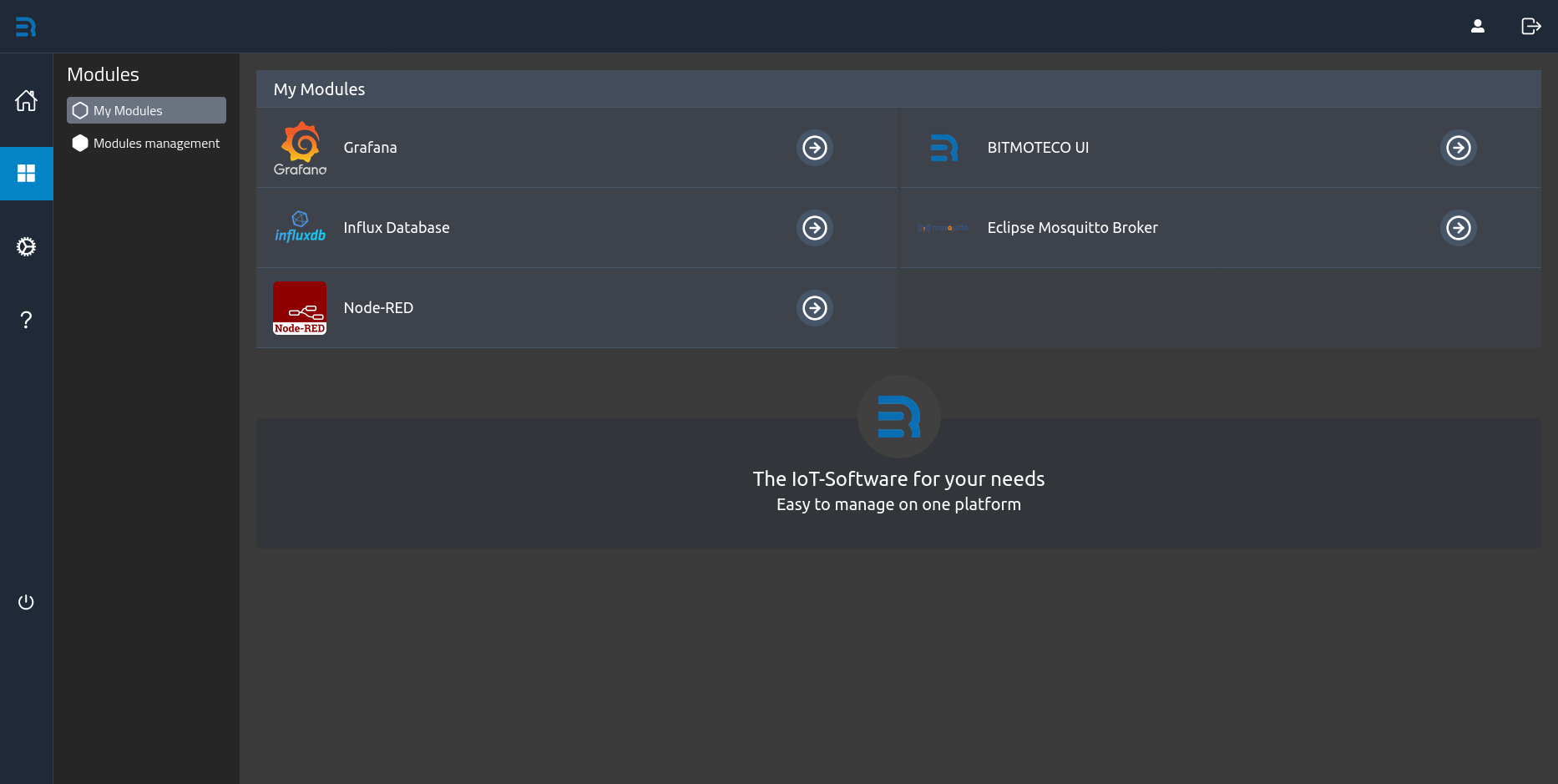Click the Grafana module name
Screen dimensions: 1558x784
point(371,148)
